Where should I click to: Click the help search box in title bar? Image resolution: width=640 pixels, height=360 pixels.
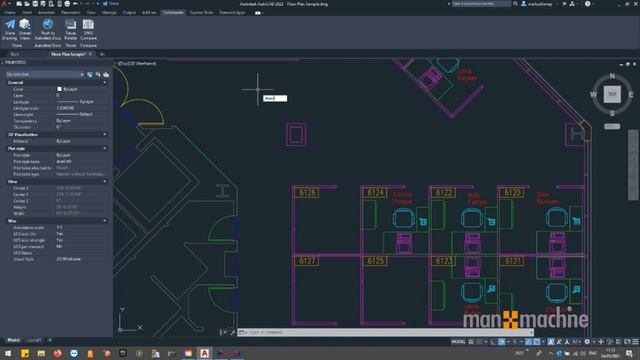point(481,4)
